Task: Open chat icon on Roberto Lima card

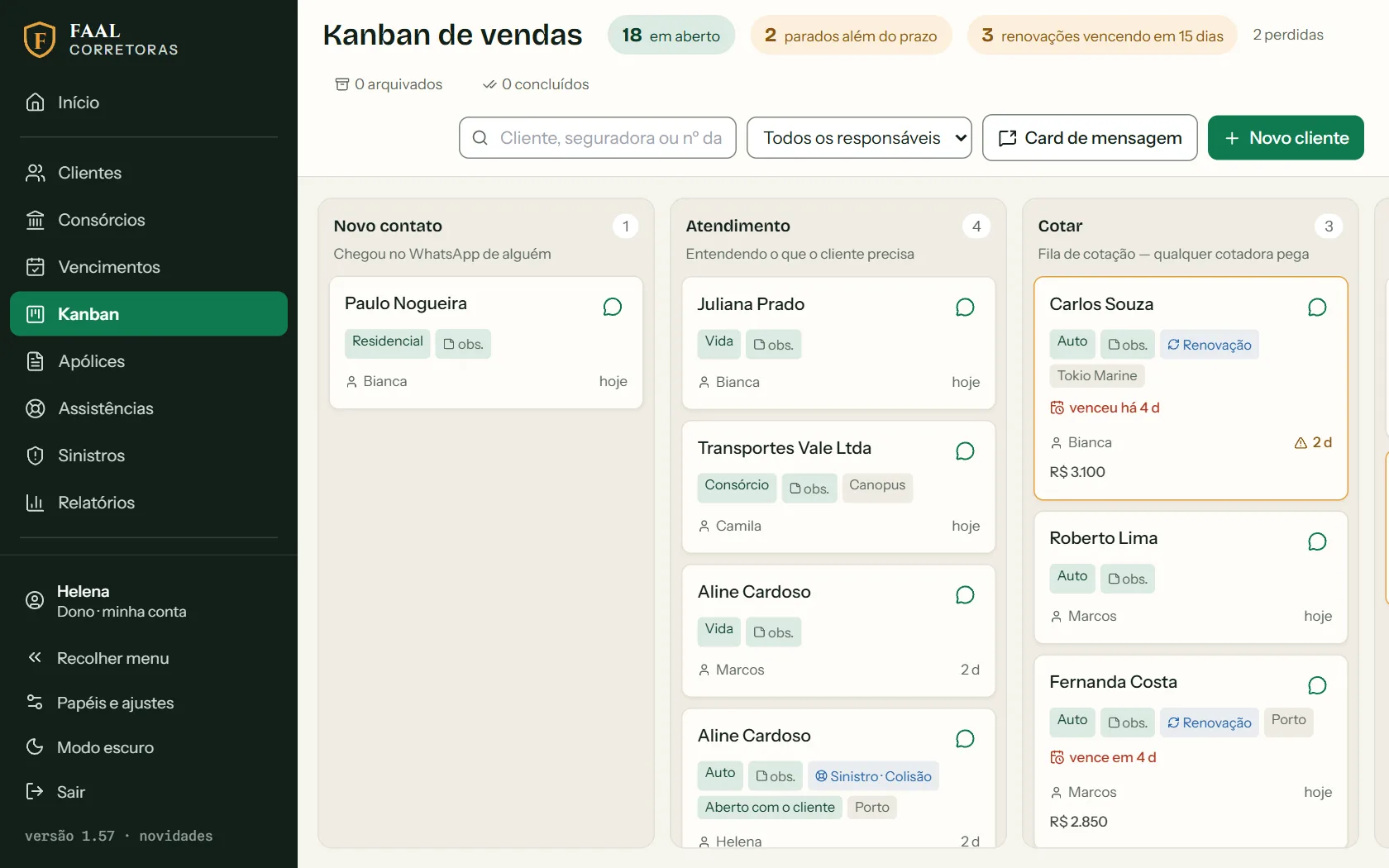Action: point(1317,541)
